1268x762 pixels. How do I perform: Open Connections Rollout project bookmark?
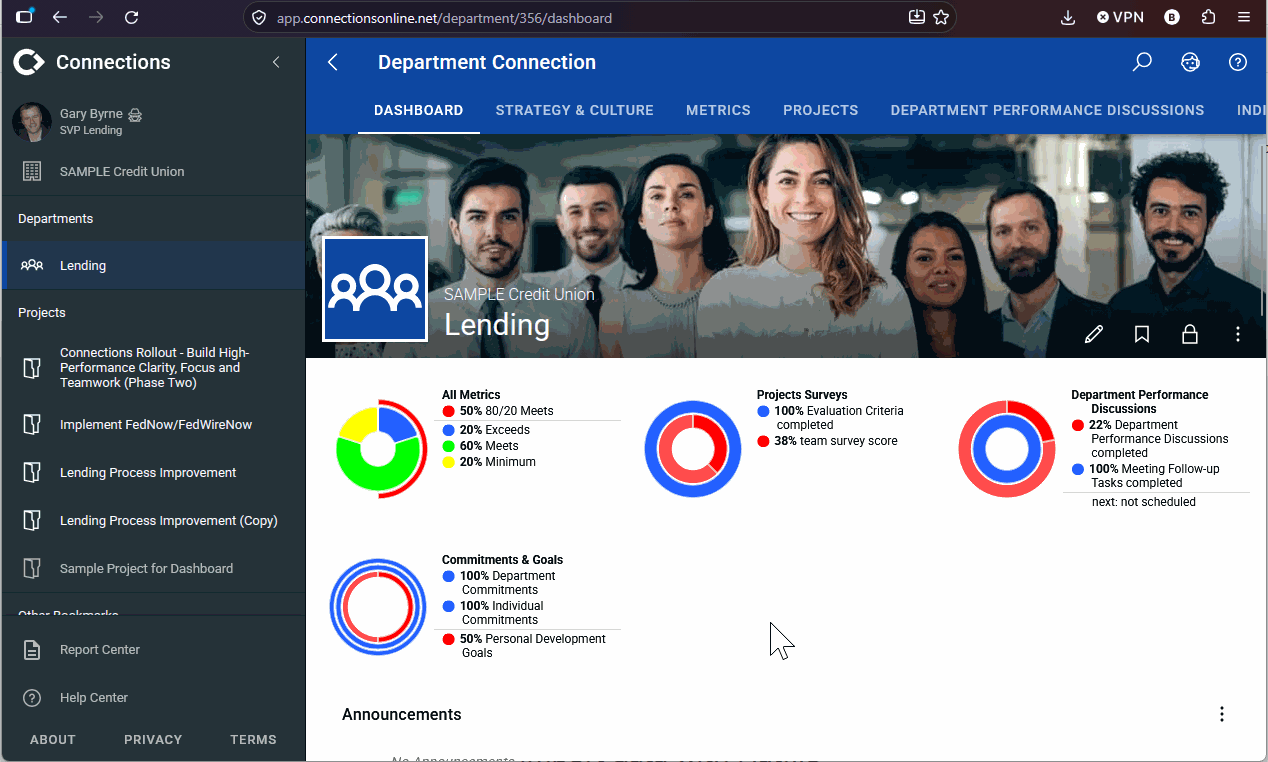tap(153, 368)
